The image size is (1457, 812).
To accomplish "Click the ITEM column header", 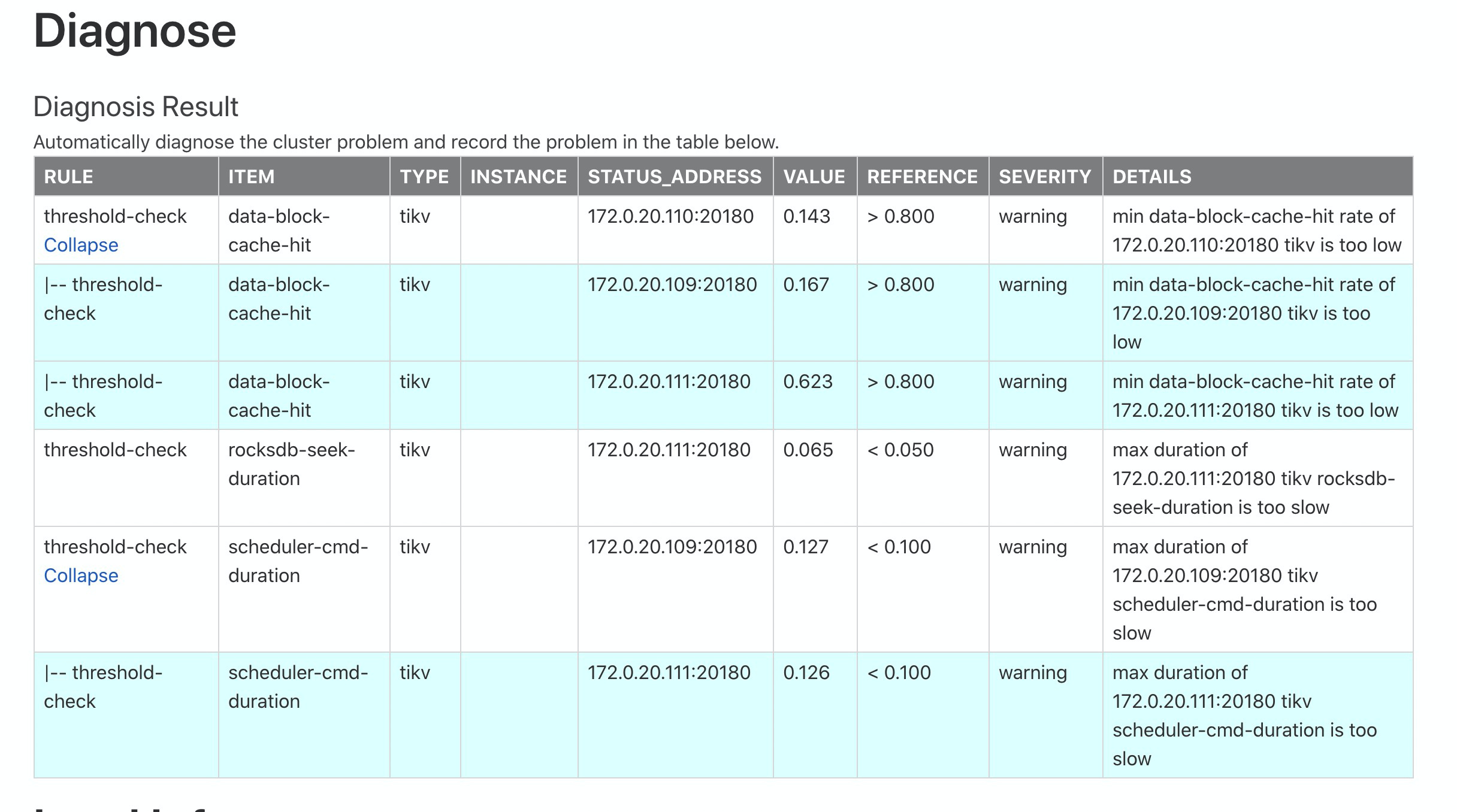I will pyautogui.click(x=251, y=177).
